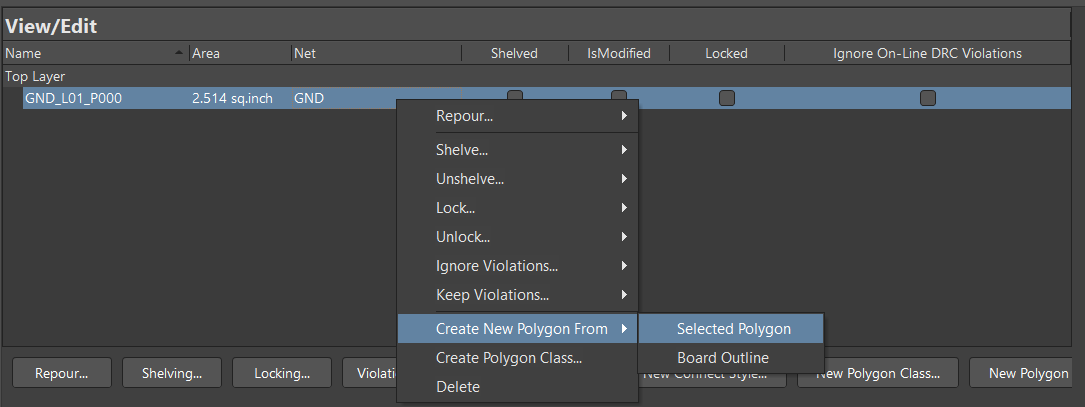Screen dimensions: 1085x407
Task: Click the New Polygon Class button
Action: pyautogui.click(x=877, y=373)
